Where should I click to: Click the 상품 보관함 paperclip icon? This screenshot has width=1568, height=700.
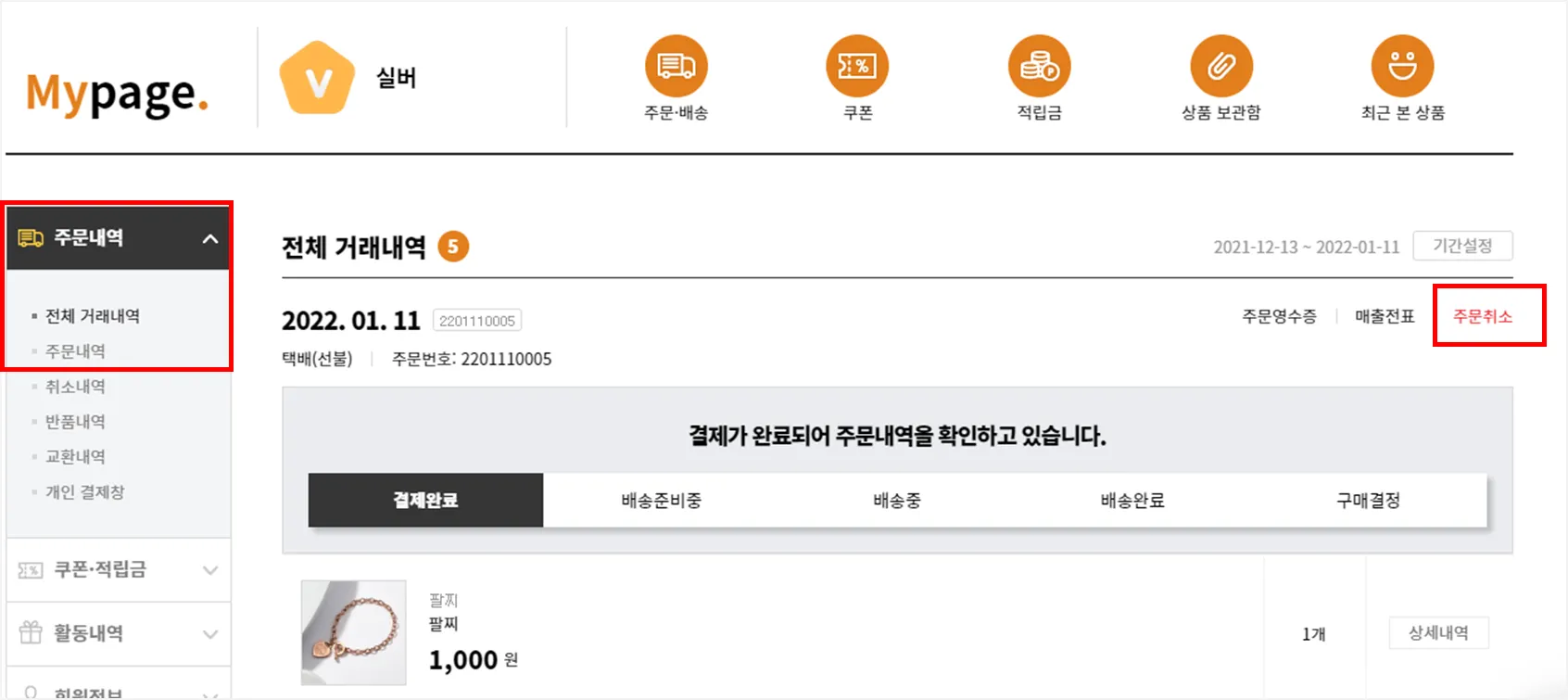click(1220, 67)
